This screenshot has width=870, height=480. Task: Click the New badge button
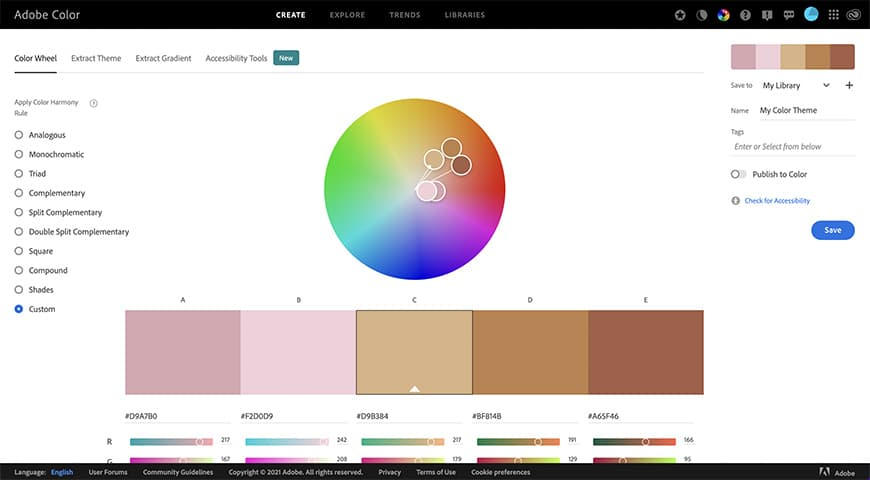286,58
